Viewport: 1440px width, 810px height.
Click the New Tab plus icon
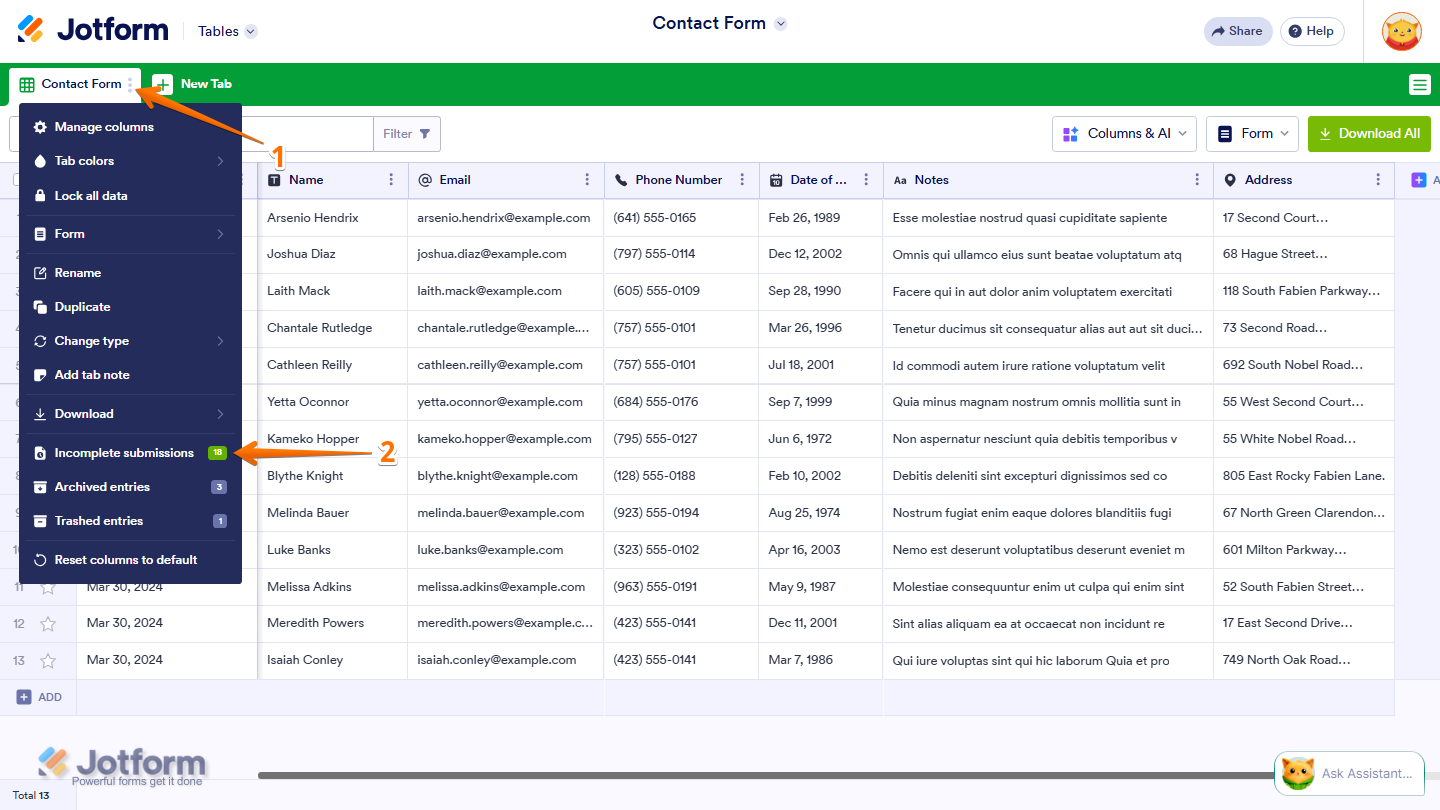click(163, 85)
